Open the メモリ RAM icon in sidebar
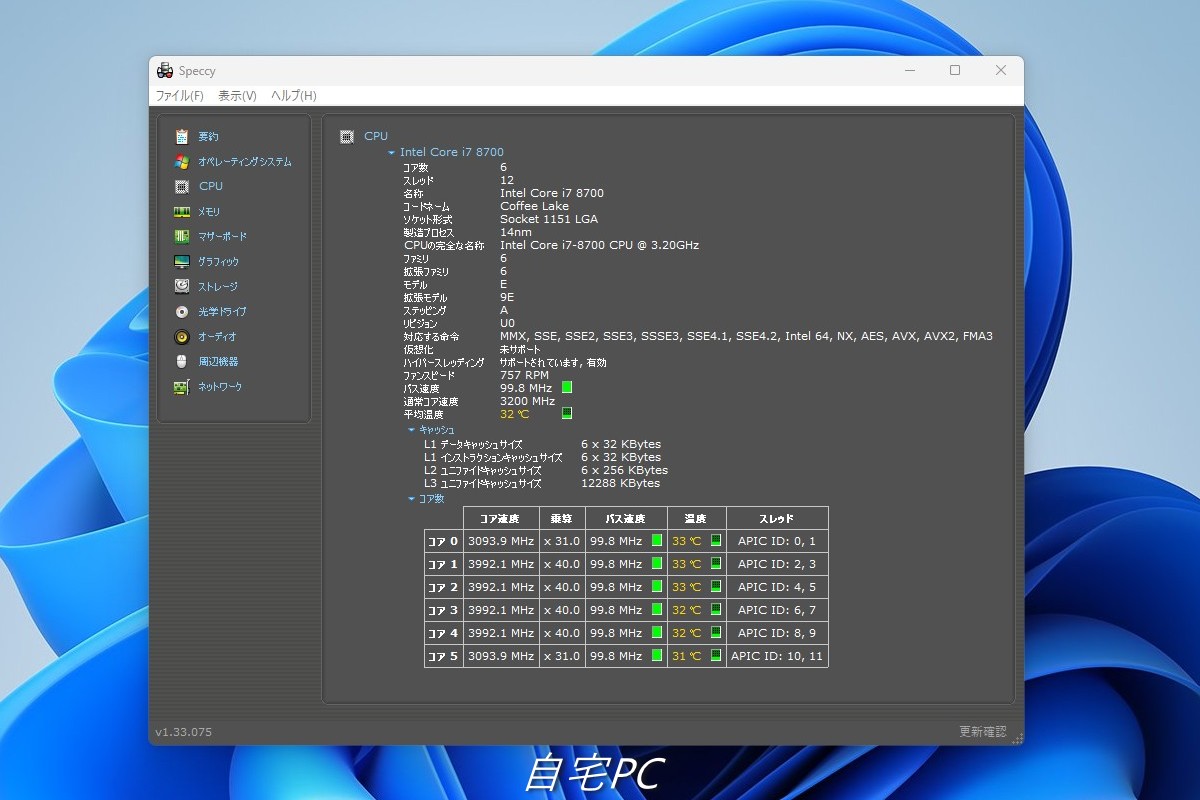 (x=181, y=211)
